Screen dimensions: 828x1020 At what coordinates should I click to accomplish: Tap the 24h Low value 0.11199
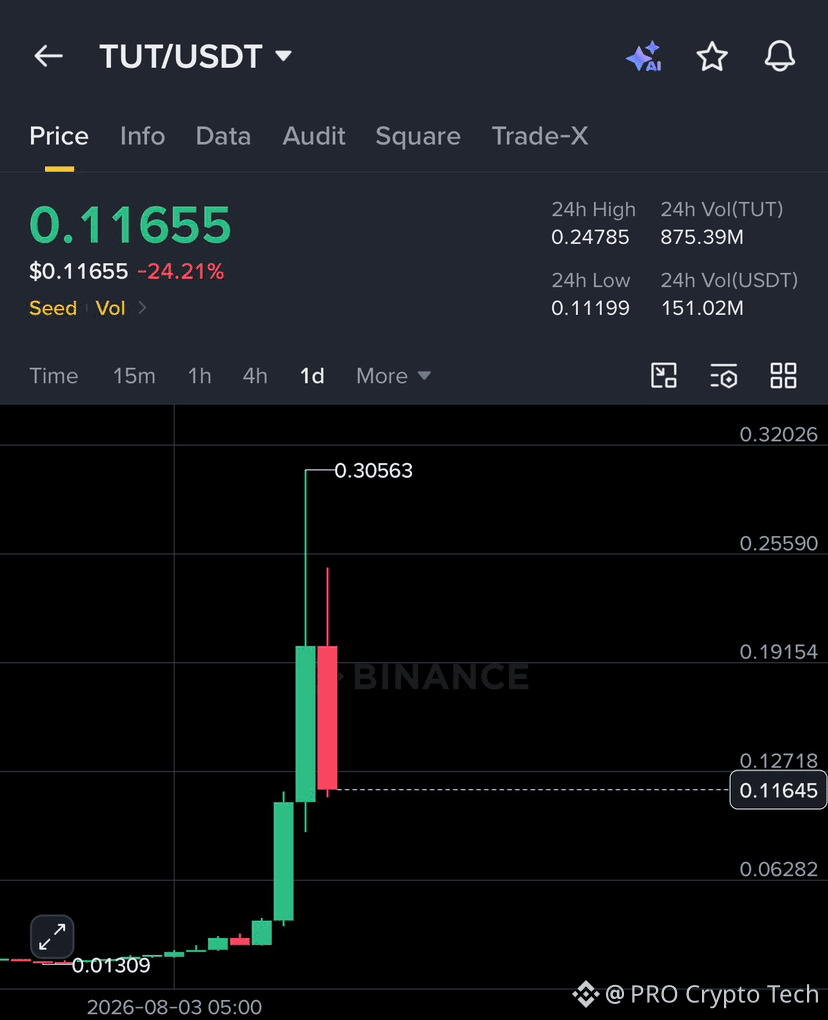590,308
